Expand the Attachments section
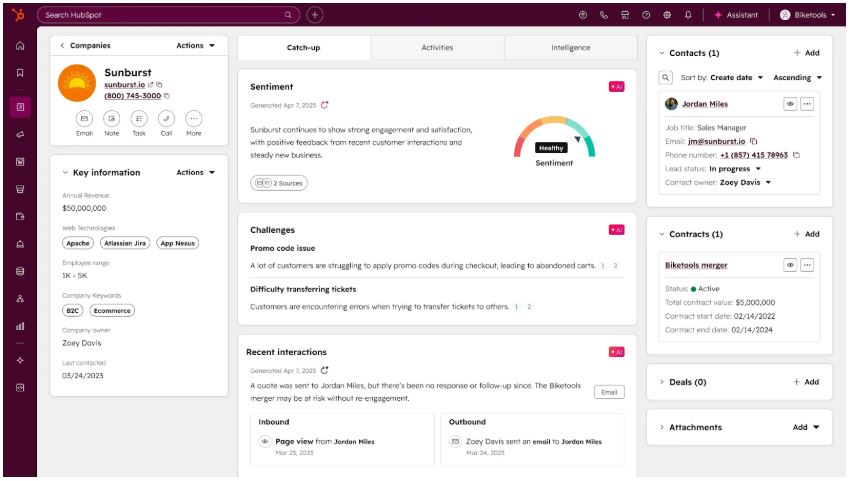The width and height of the screenshot is (851, 481). [x=662, y=427]
